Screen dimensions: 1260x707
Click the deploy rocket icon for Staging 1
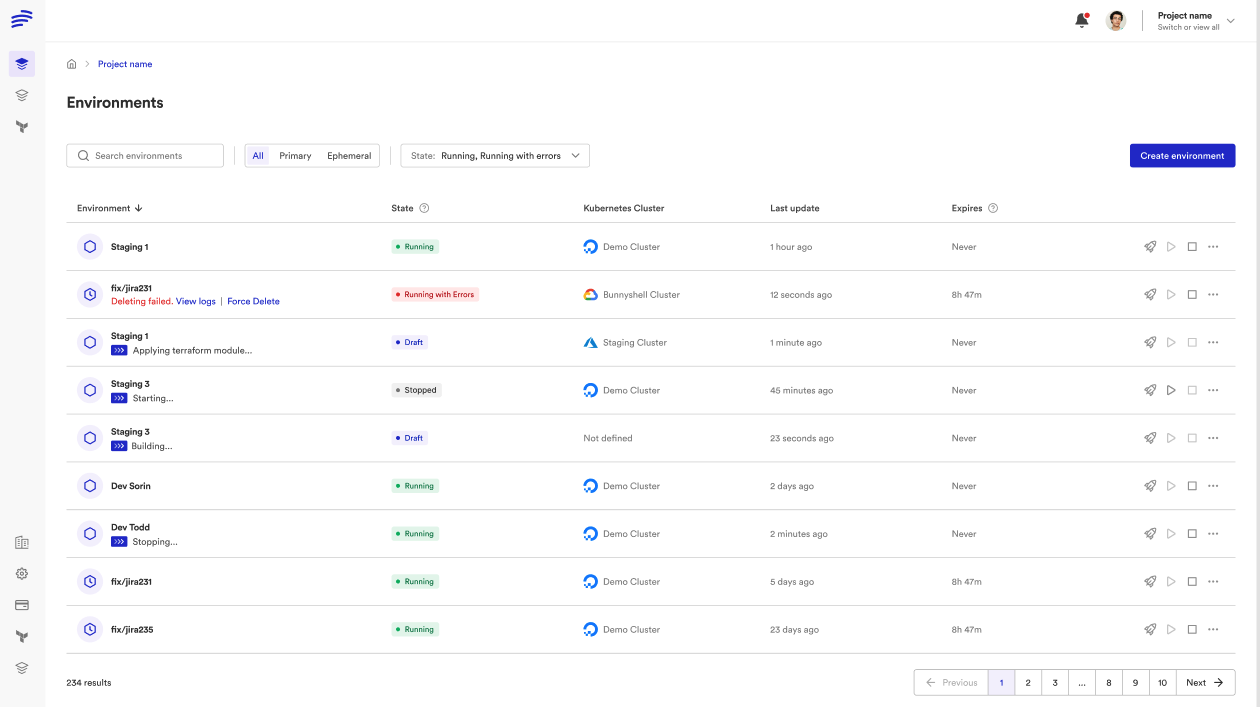[x=1149, y=246]
